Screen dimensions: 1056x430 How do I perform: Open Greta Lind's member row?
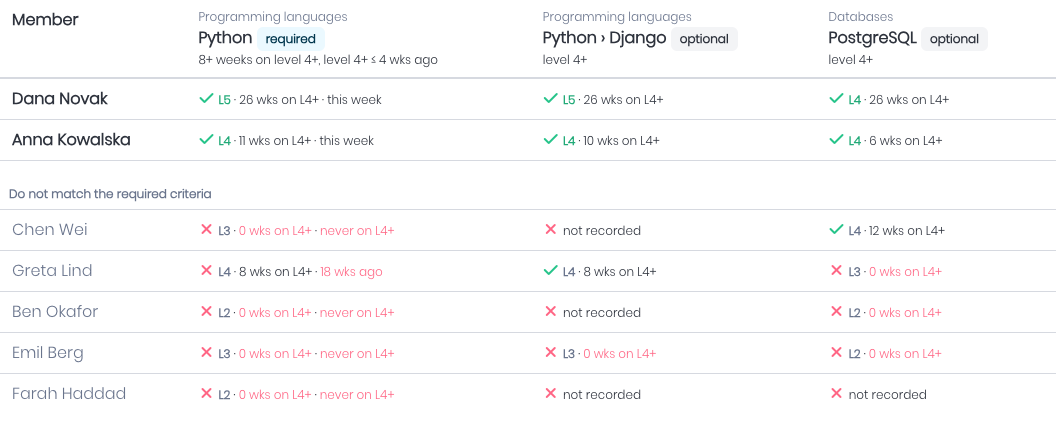(x=528, y=271)
